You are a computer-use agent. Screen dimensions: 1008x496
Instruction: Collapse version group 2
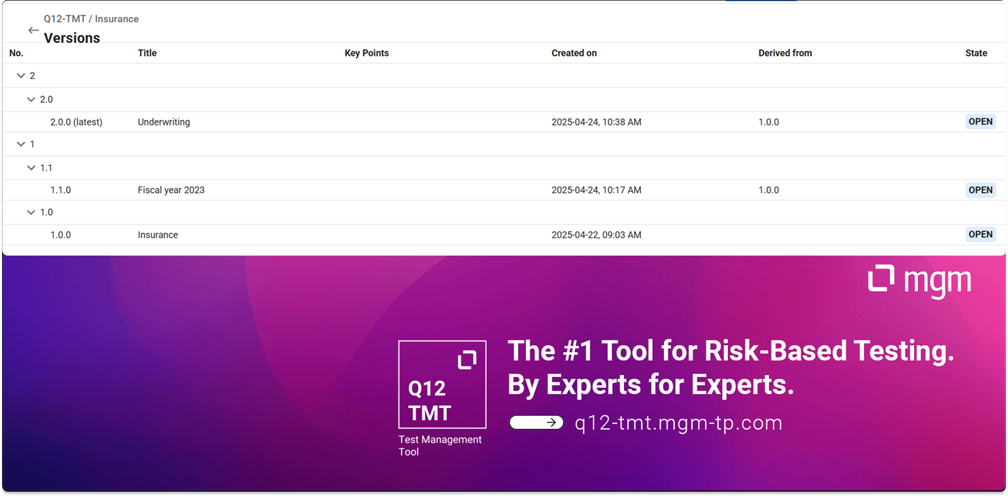click(x=21, y=76)
